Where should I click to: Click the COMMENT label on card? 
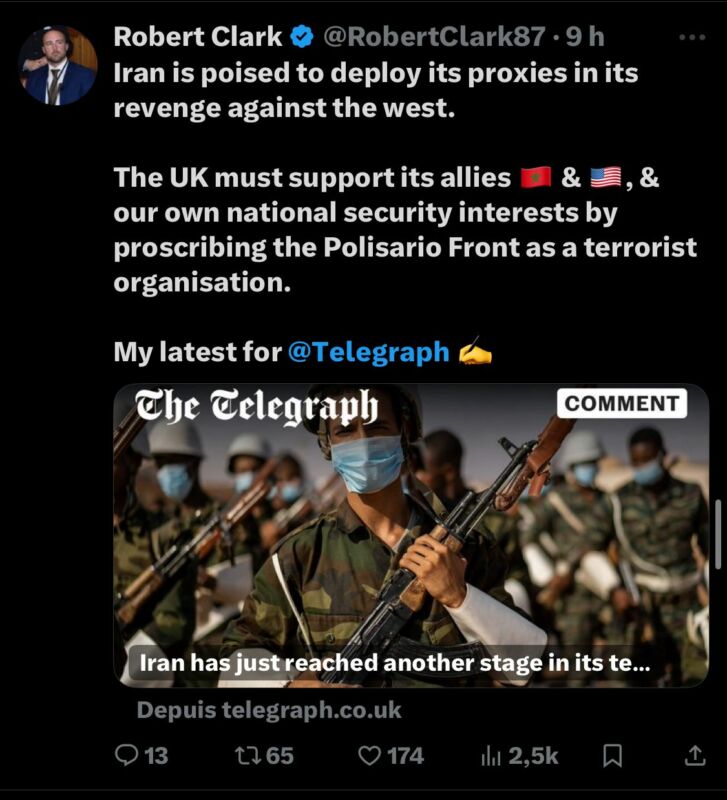click(622, 404)
